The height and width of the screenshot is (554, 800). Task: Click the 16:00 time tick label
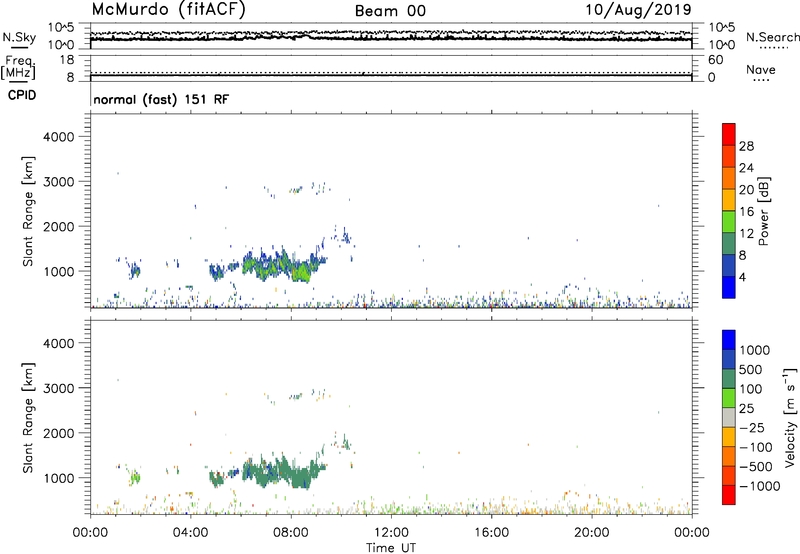point(491,533)
